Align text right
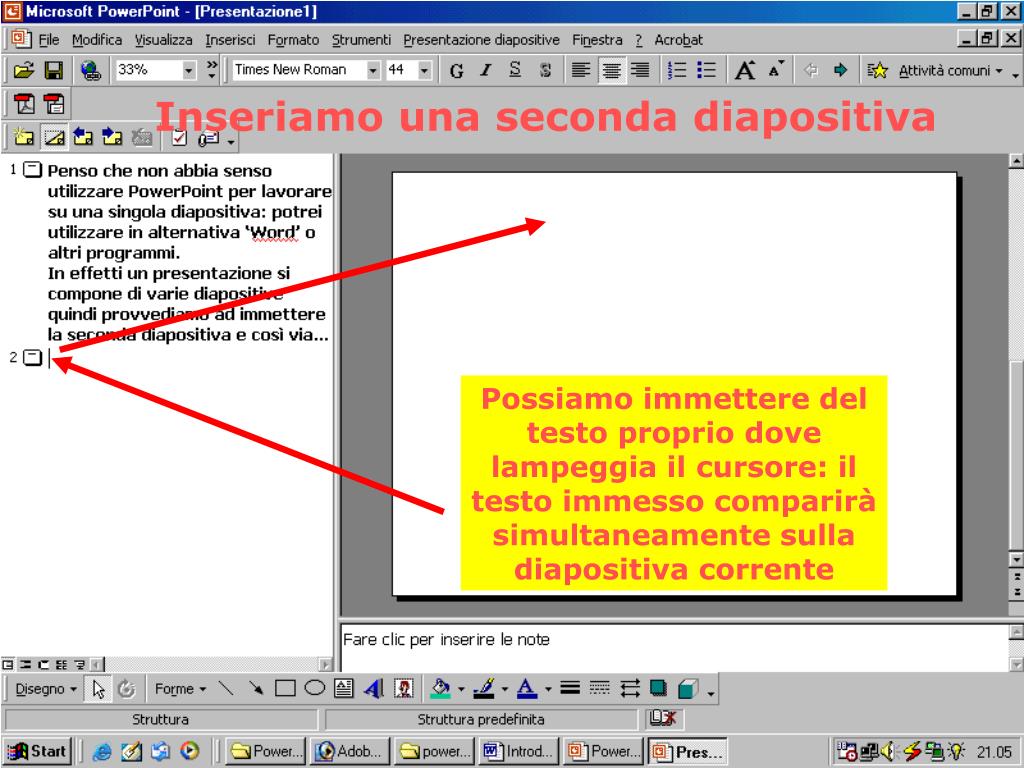1024x768 pixels. pos(640,70)
